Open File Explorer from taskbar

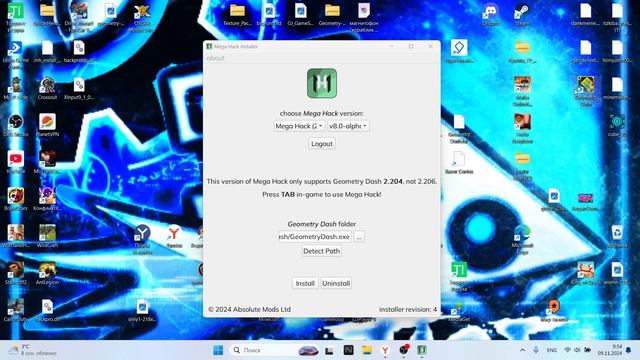click(367, 350)
